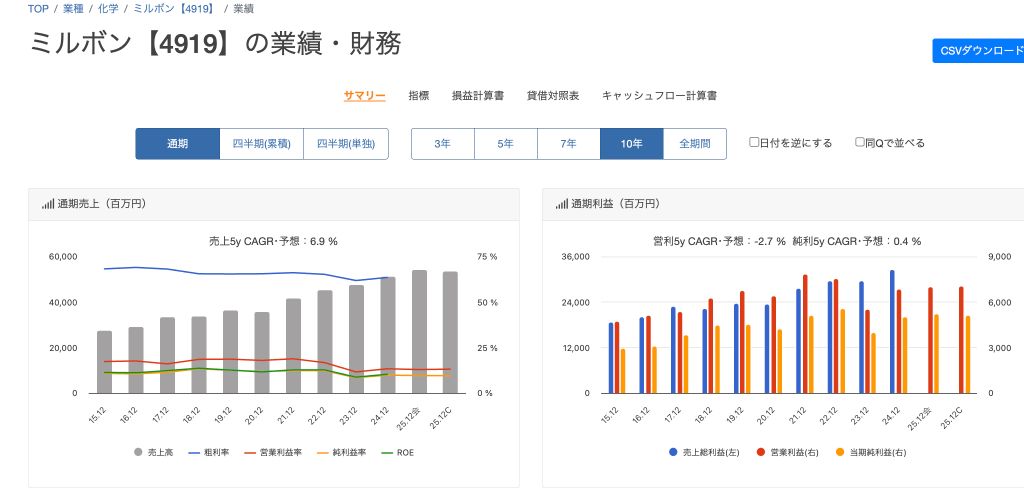Screen dimensions: 1024x492
Task: Choose the 7年 range button
Action: pyautogui.click(x=569, y=144)
